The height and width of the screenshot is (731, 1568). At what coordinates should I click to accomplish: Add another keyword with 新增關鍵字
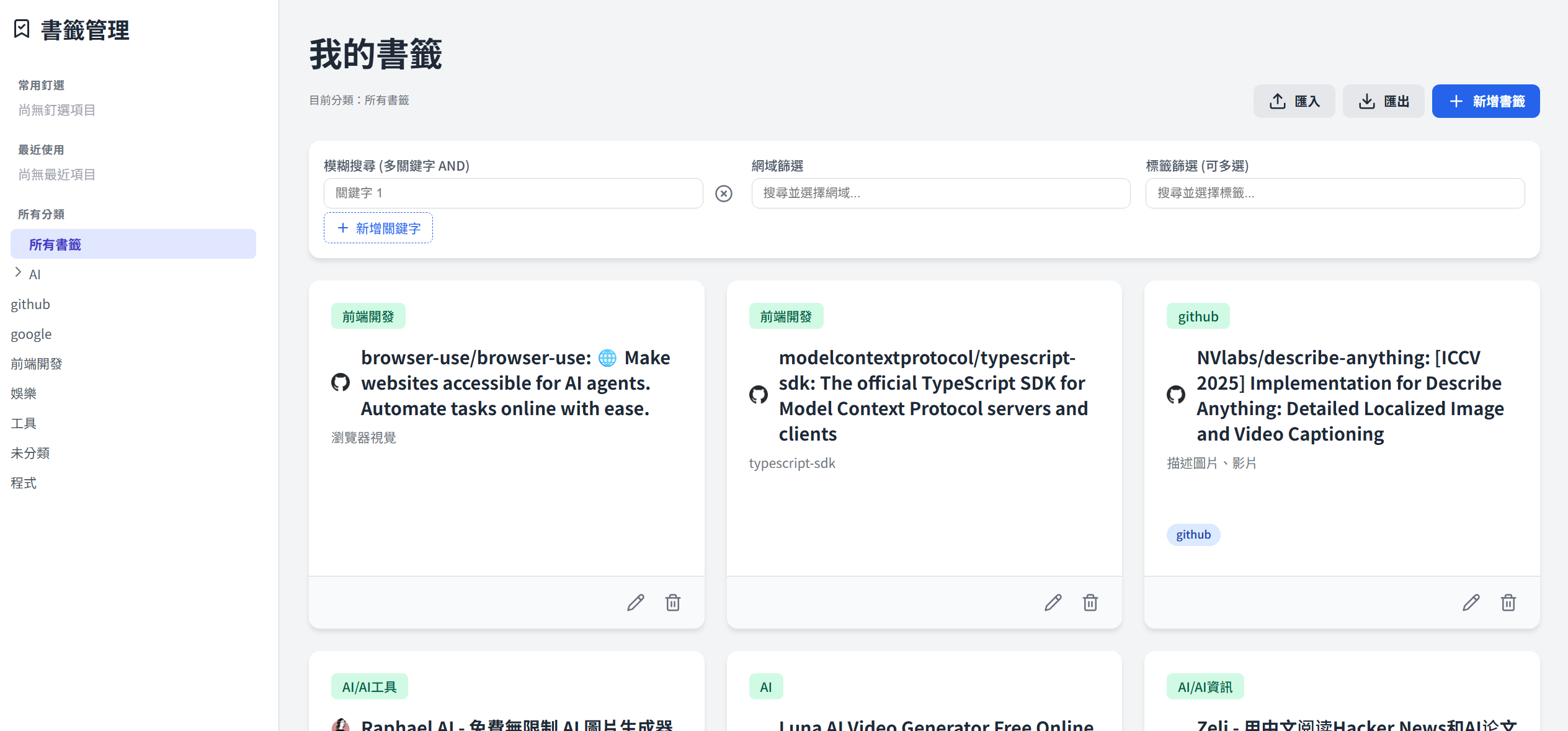point(378,228)
